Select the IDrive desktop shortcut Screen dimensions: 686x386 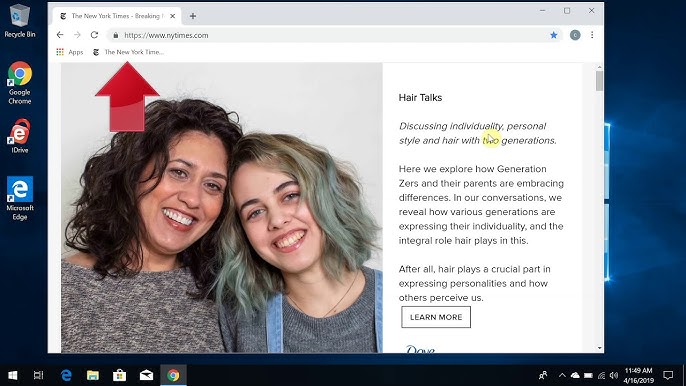coord(20,136)
